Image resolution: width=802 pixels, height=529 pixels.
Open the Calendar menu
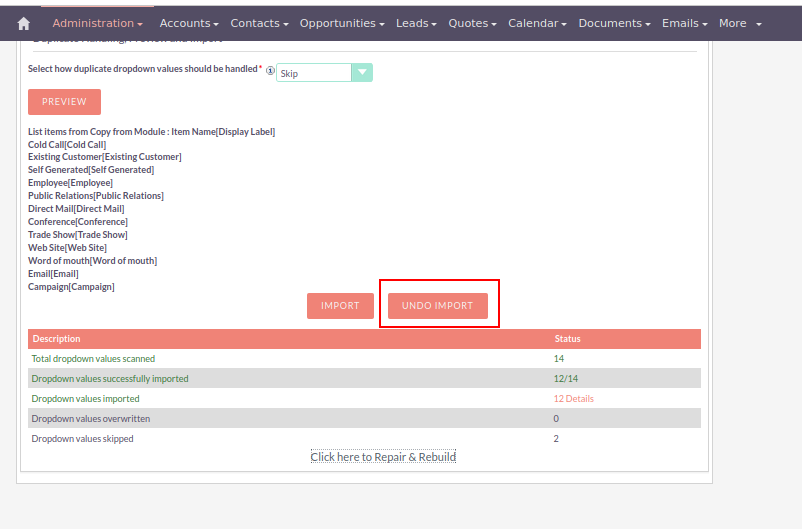point(537,23)
